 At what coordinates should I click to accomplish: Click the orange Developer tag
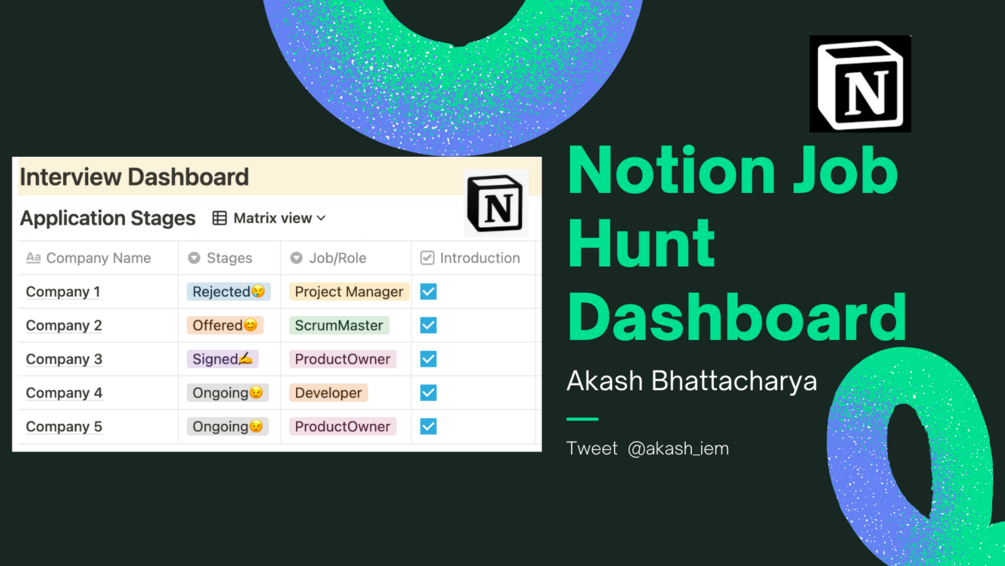328,393
